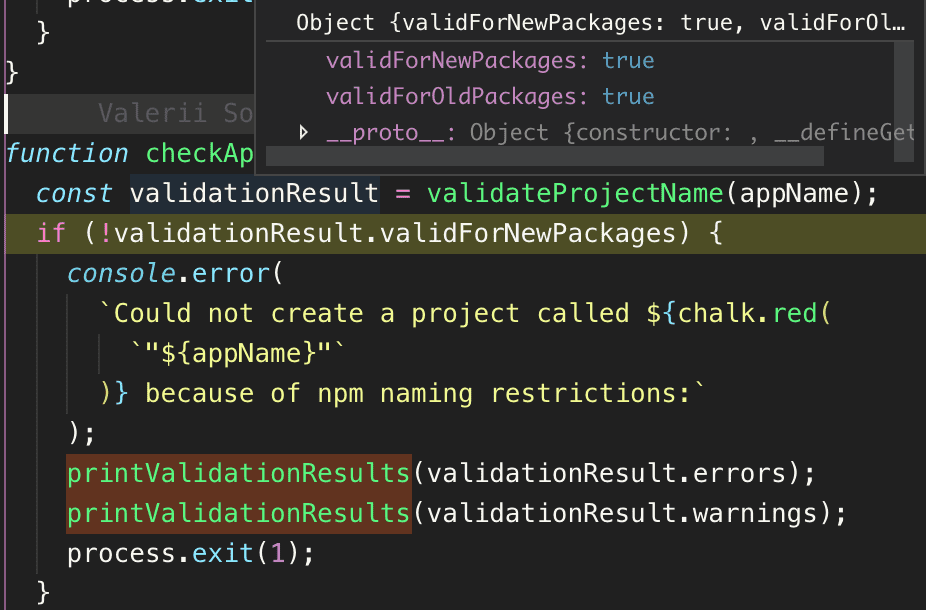Click the if keyword on the highlighted debug line
Viewport: 926px width, 610px height.
(51, 233)
